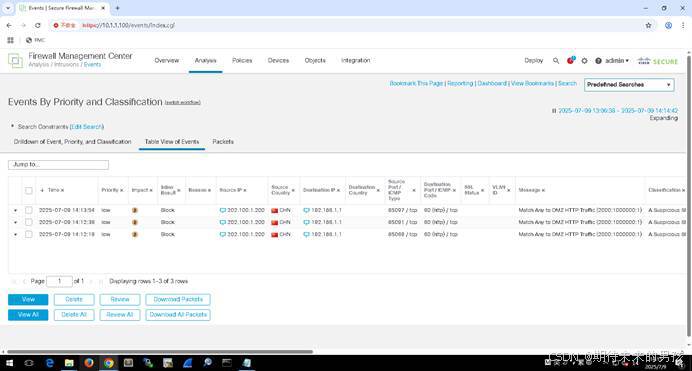The image size is (692, 371).
Task: Click the Deploy button
Action: coord(534,61)
